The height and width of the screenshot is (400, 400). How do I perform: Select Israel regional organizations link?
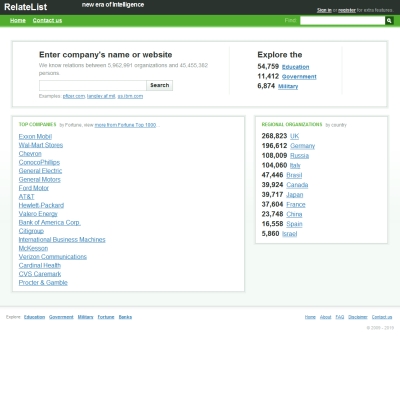289,234
